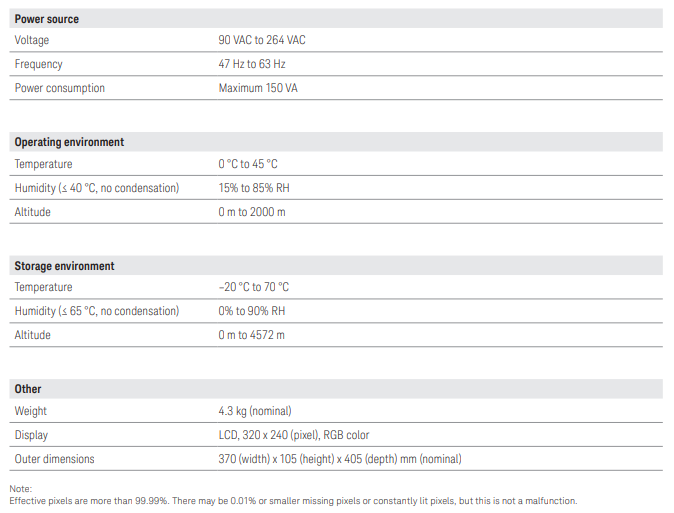
Task: Click the −20 °C to 70 °C value
Action: tap(253, 287)
